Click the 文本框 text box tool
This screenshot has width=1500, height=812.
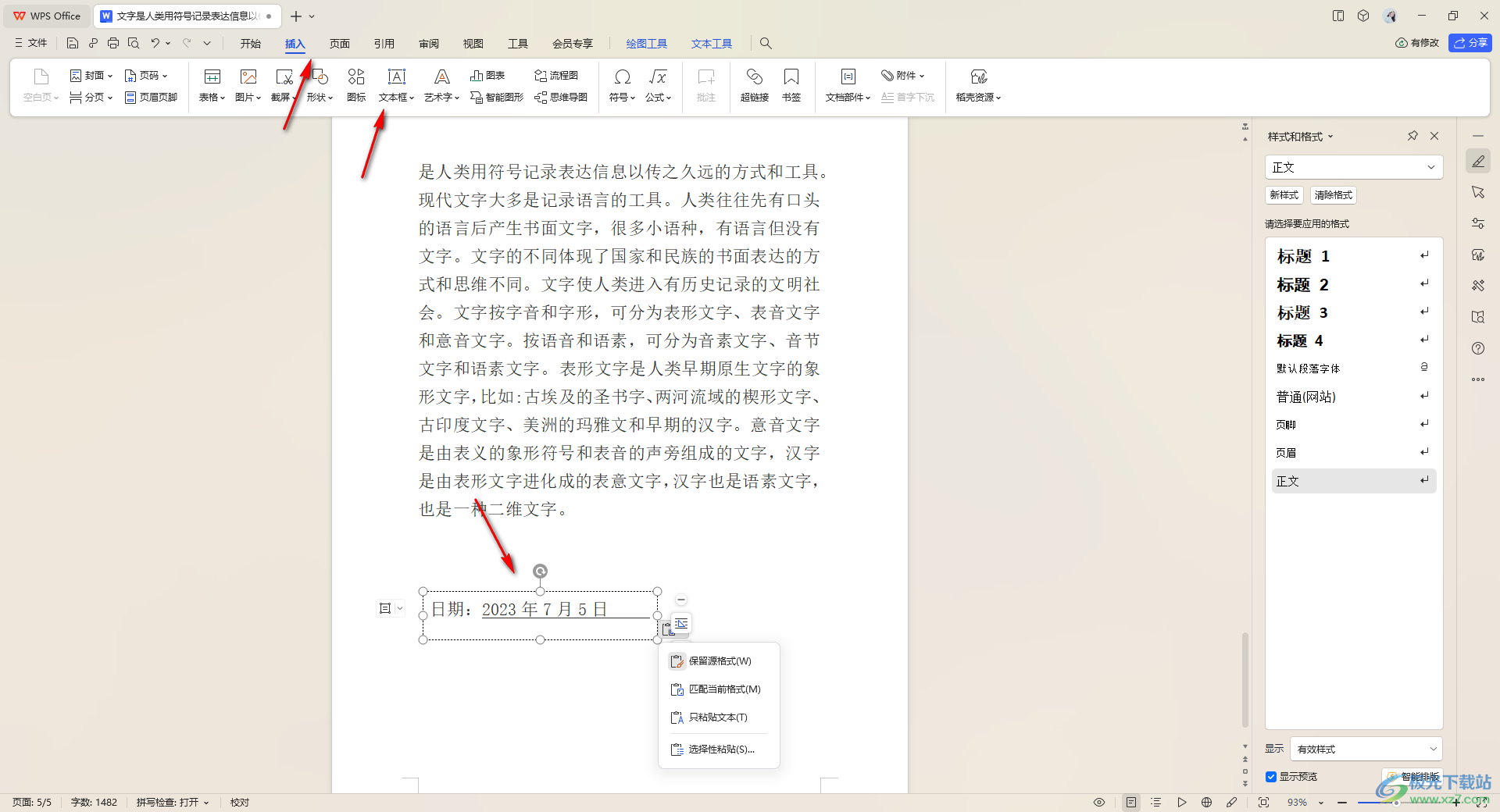coord(396,85)
